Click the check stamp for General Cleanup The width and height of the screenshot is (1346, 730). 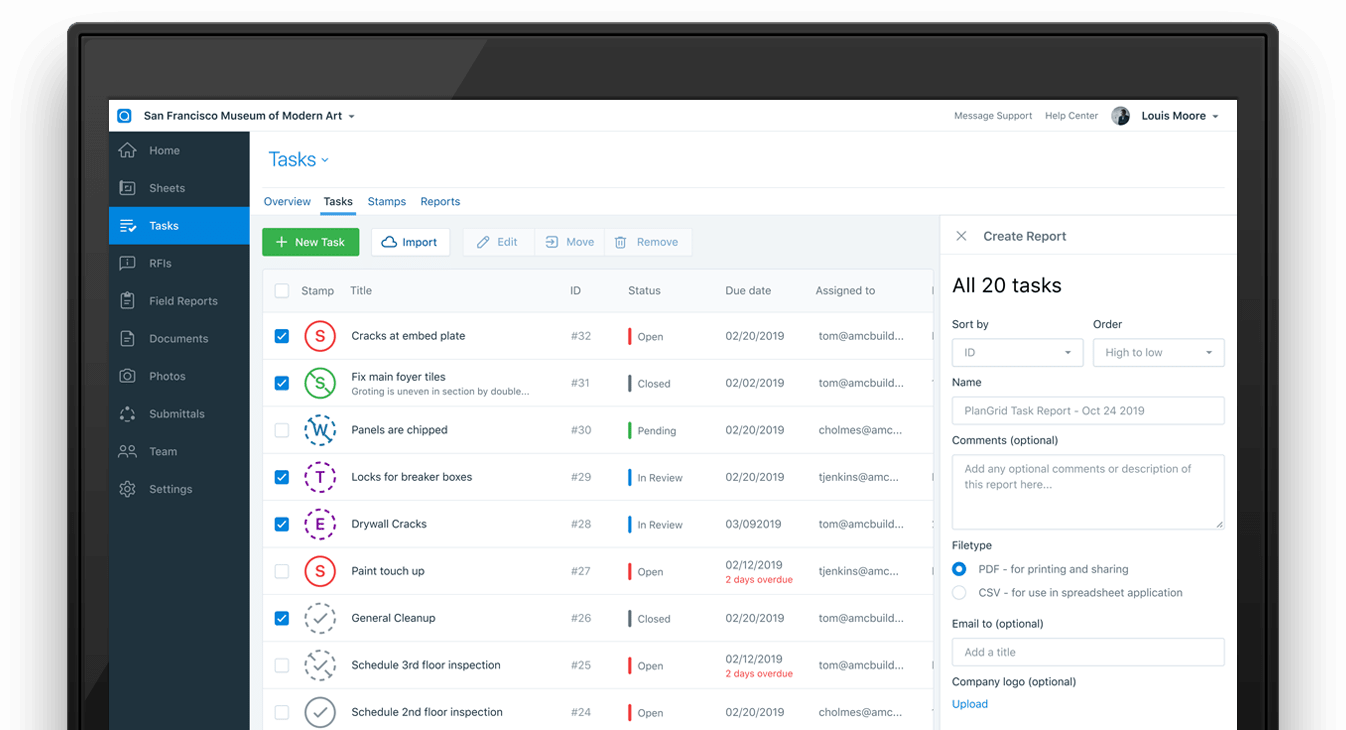point(319,618)
